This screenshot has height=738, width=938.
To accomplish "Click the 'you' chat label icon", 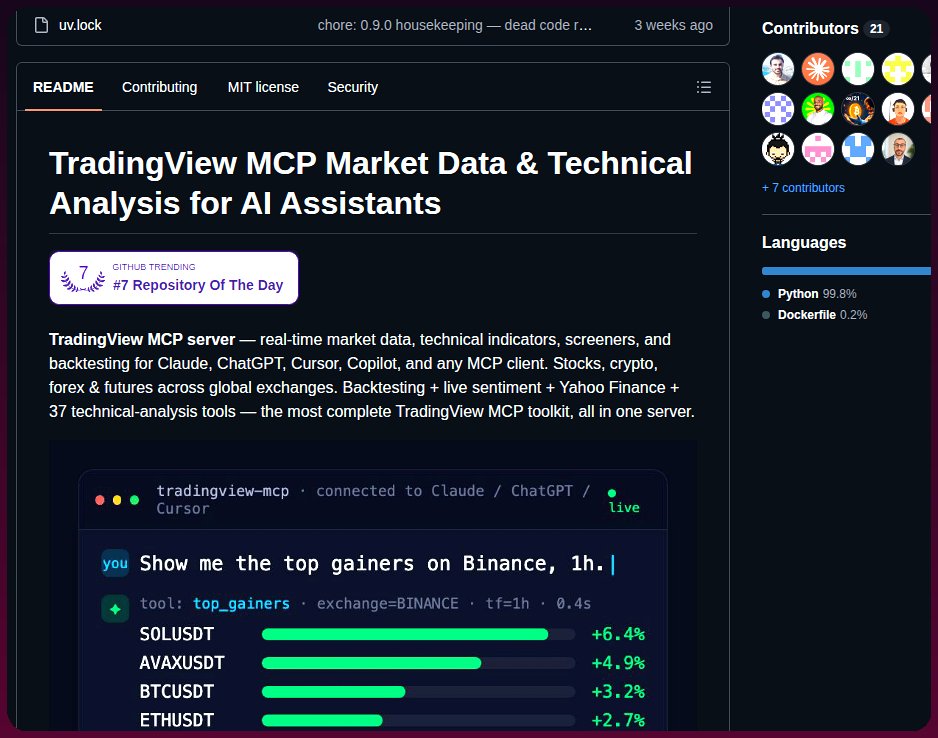I will pyautogui.click(x=115, y=563).
